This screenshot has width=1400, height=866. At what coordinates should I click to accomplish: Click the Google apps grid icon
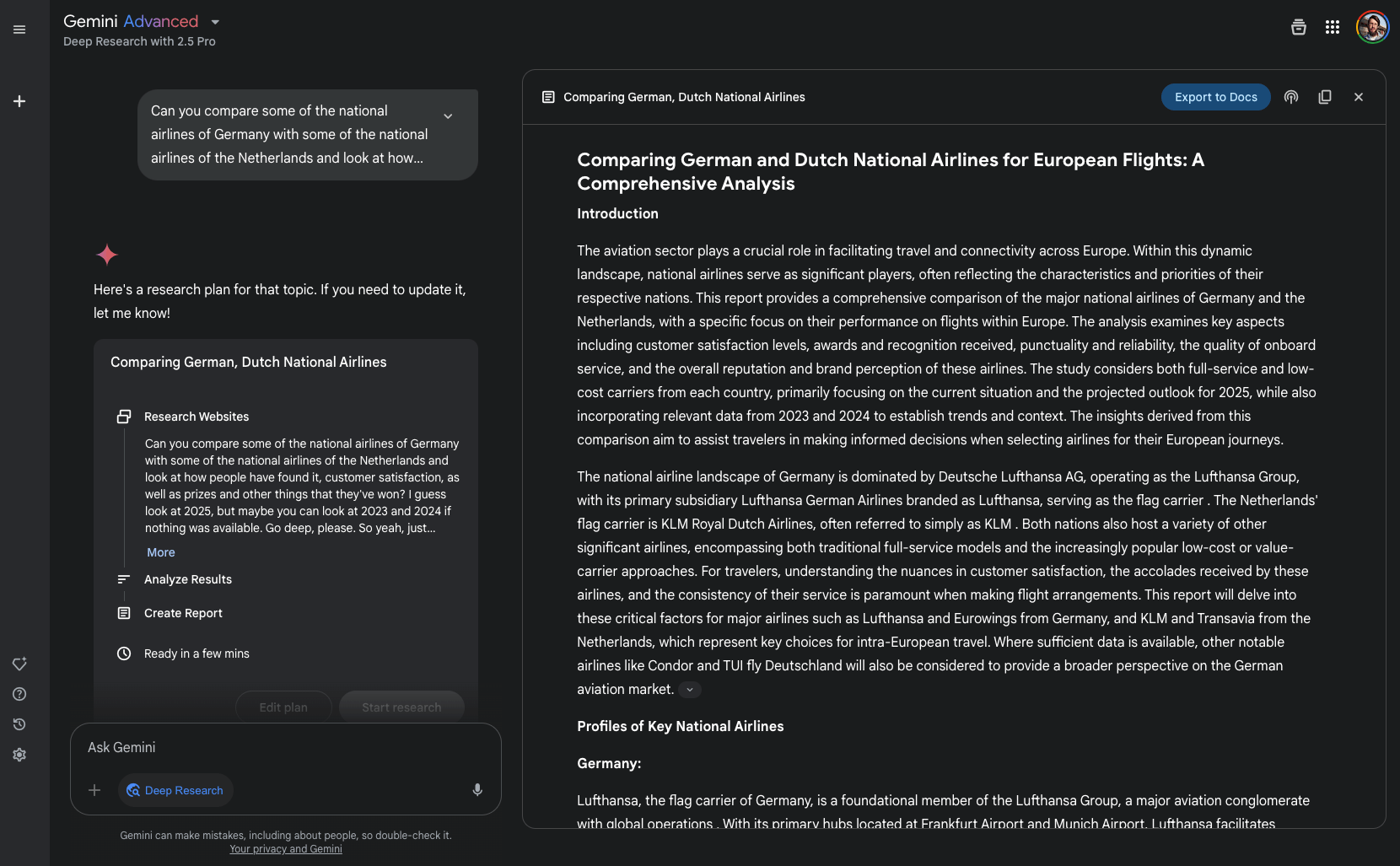[x=1333, y=28]
